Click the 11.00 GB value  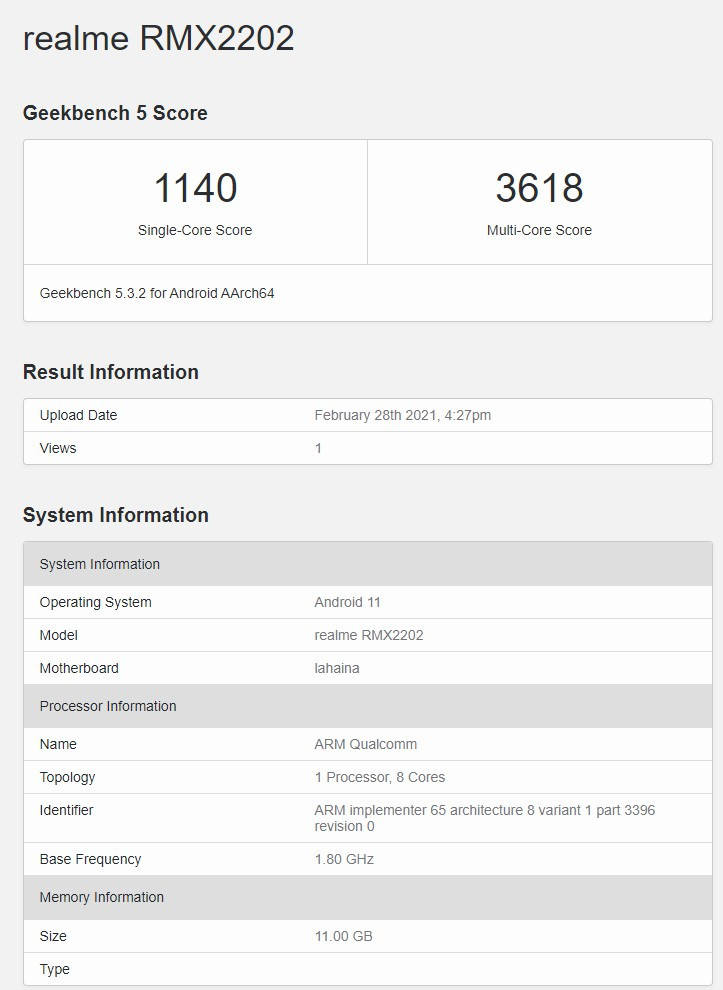pos(344,936)
